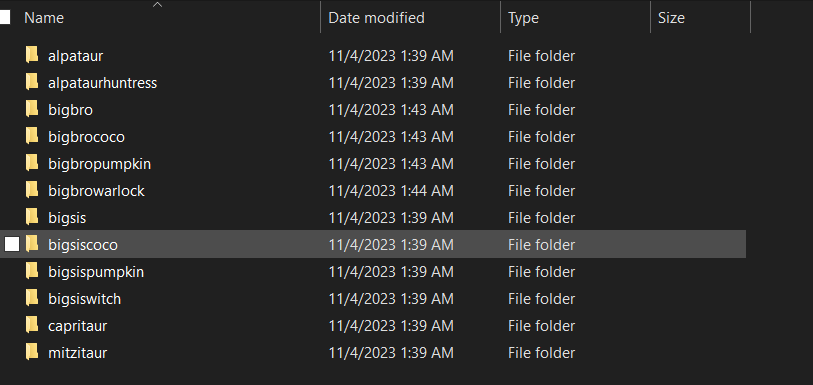
Task: Select the mitzitaur folder icon
Action: (32, 352)
